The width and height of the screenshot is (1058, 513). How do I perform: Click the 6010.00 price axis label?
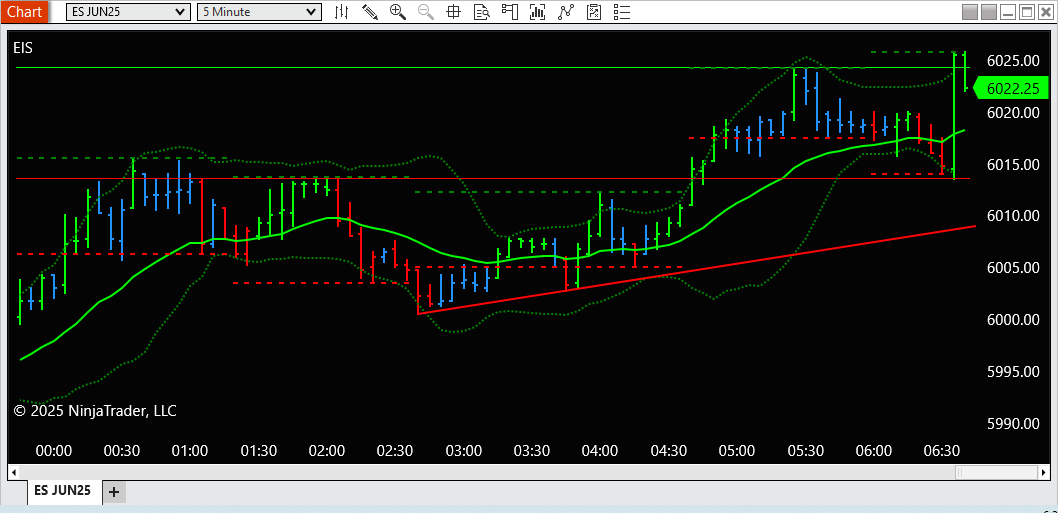[1013, 216]
